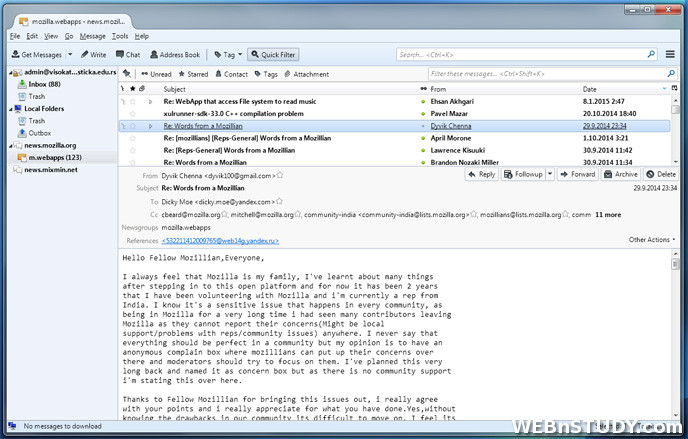The width and height of the screenshot is (688, 439).
Task: Click the Filter these messages field
Action: [552, 74]
